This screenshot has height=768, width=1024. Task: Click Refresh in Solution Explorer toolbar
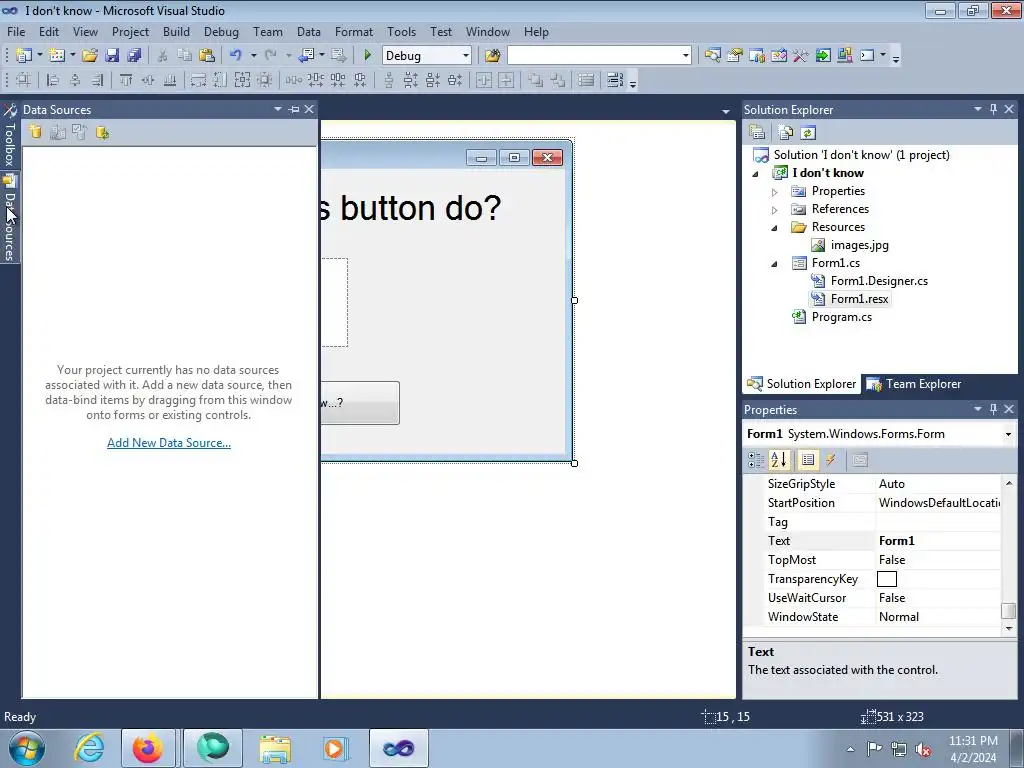[x=808, y=133]
